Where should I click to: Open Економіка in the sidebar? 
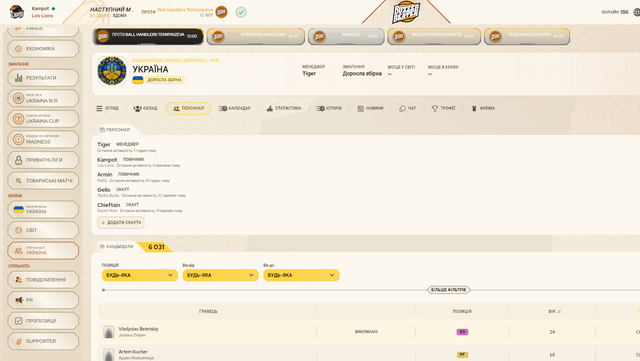tap(43, 49)
